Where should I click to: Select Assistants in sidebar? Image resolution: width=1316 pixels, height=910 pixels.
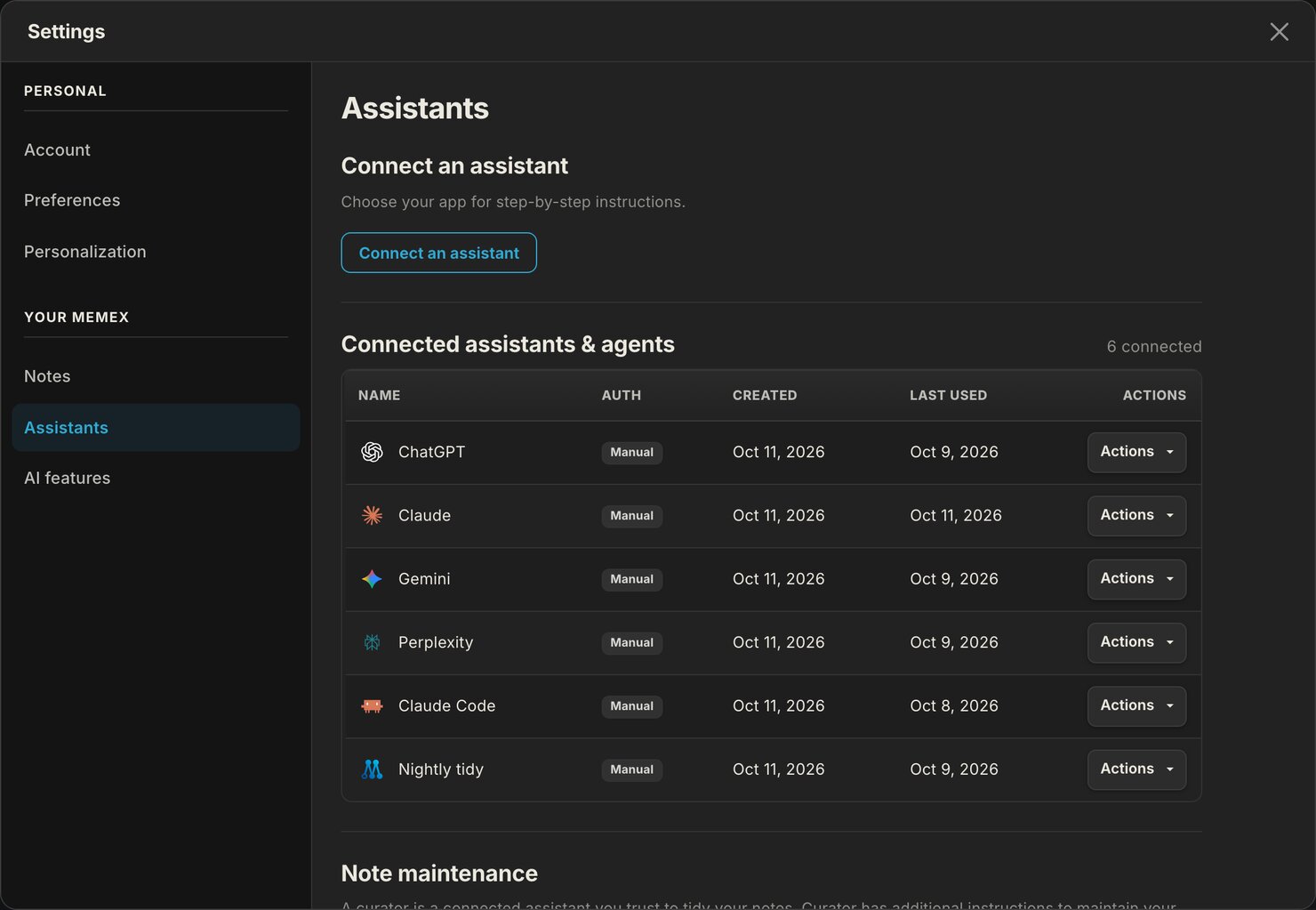click(x=156, y=428)
